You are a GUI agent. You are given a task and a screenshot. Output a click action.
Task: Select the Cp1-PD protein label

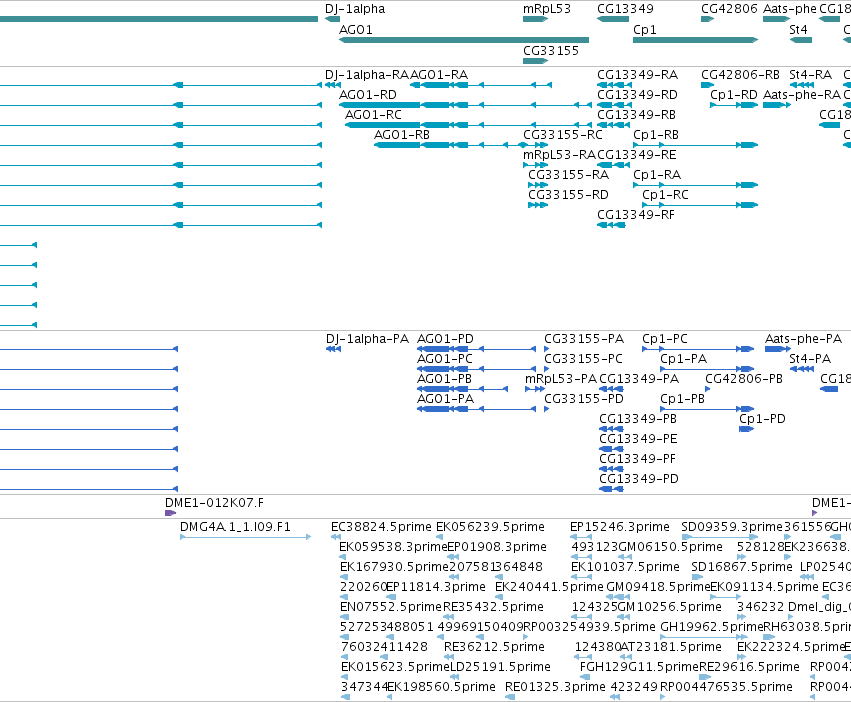point(762,419)
